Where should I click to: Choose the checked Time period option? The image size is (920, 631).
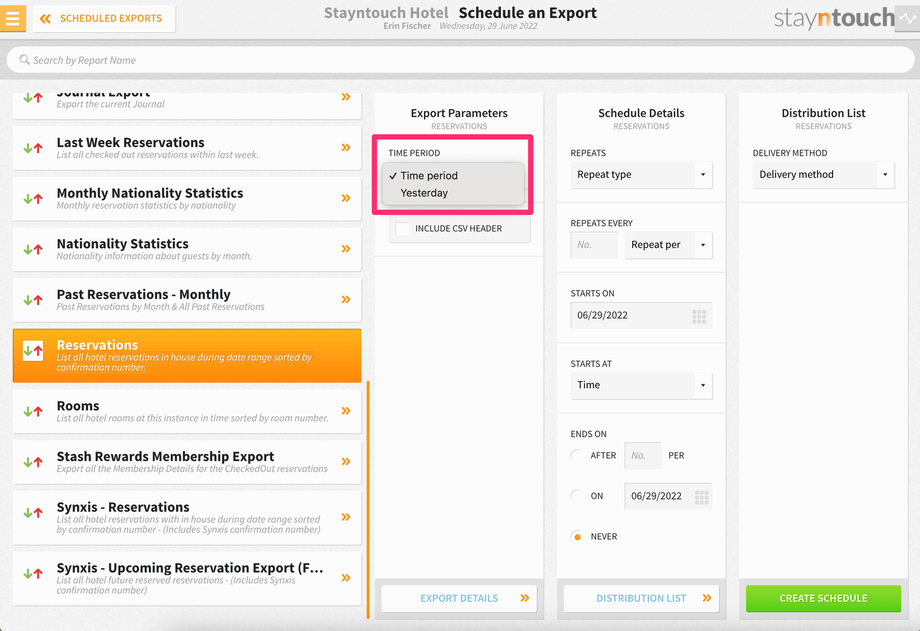tap(453, 176)
